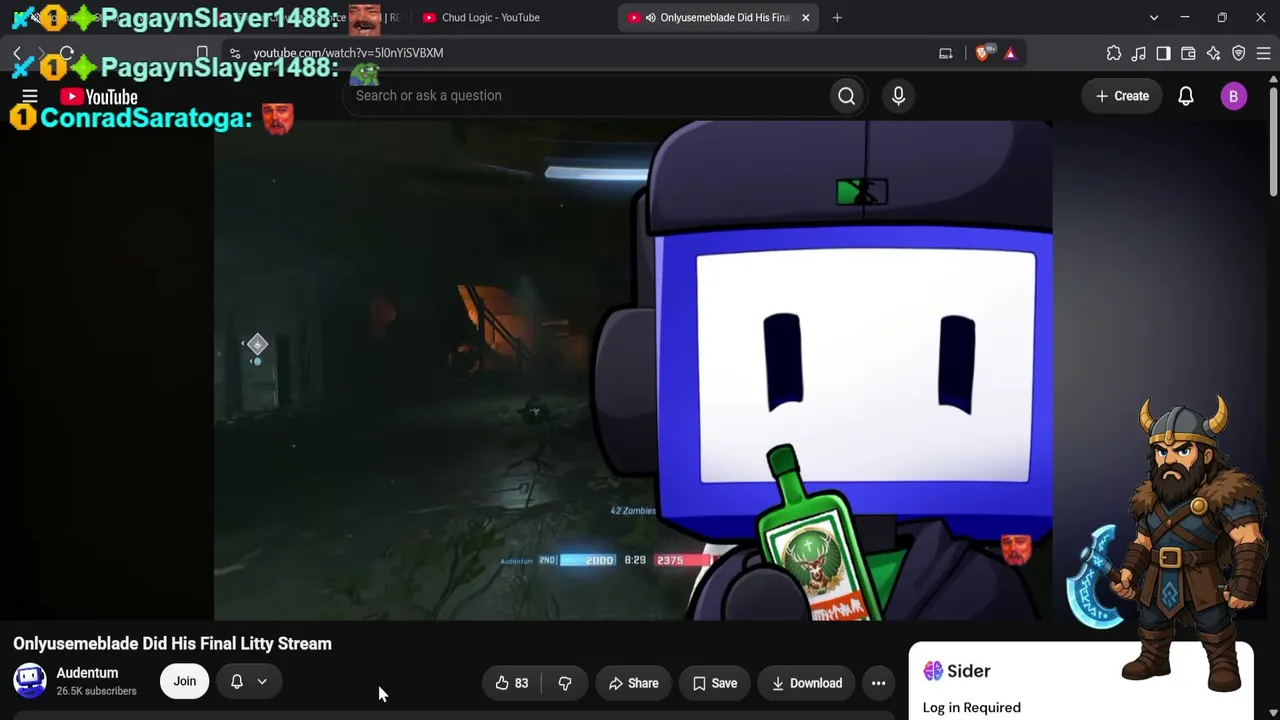Click the video title 'Onlyusemeblade Did His Final Litty Stream'
This screenshot has width=1280, height=720.
[172, 644]
